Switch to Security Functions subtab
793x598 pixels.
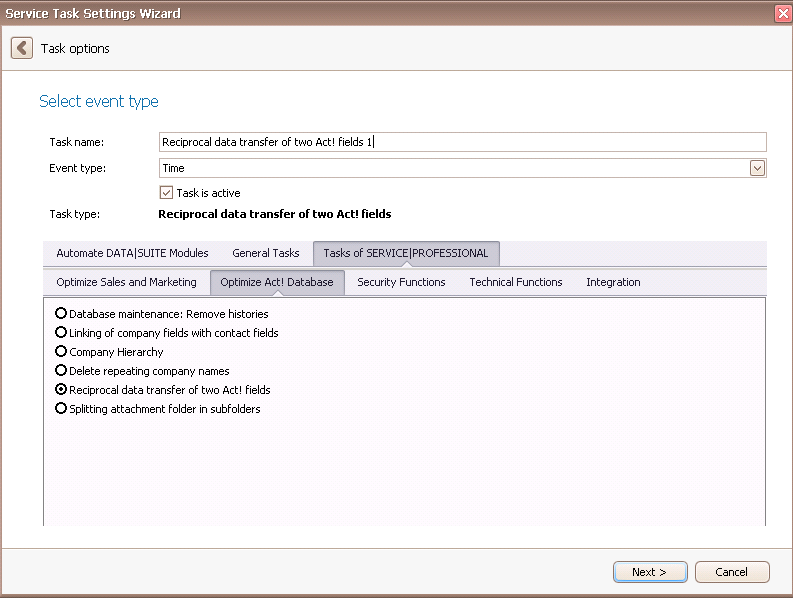(x=401, y=282)
